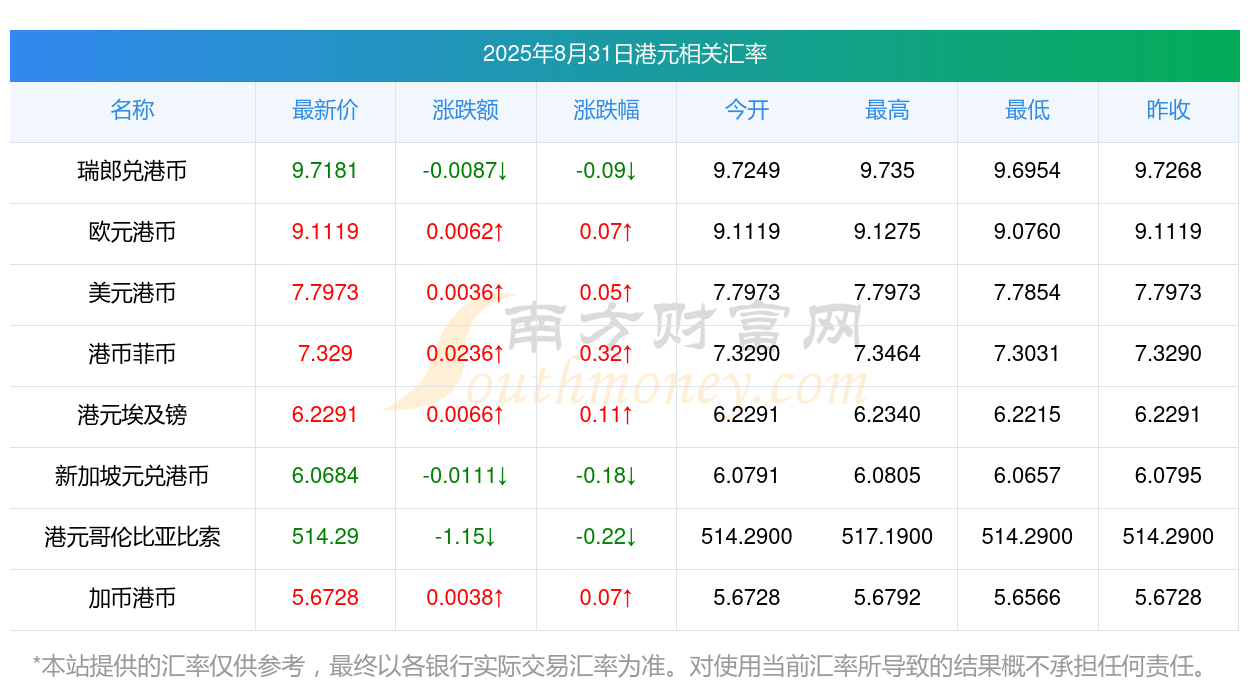Screen dimensions: 1250x698
Task: Click low value 5.6566
Action: tap(1027, 598)
